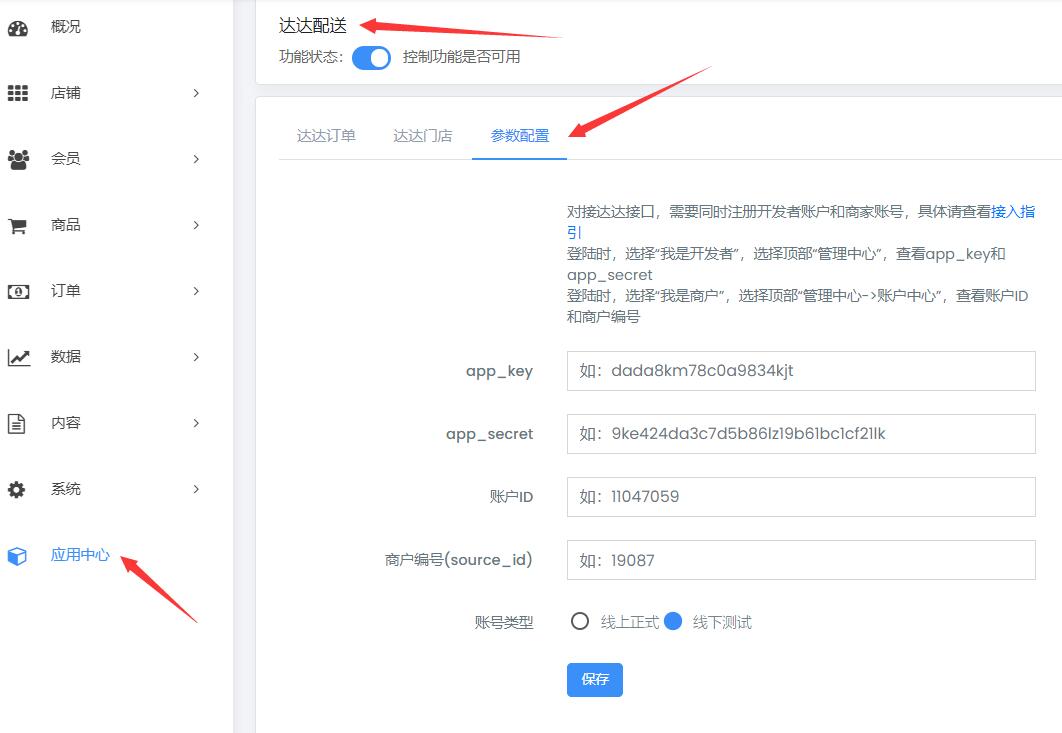Viewport: 1062px width, 733px height.
Task: Select the 线下测试 radio button
Action: point(673,621)
